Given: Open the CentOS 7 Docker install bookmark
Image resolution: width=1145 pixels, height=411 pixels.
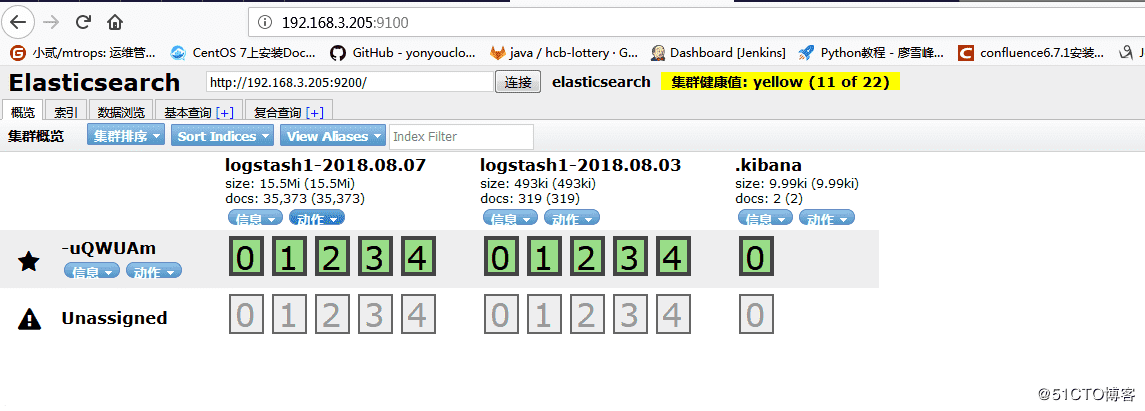Looking at the screenshot, I should pyautogui.click(x=243, y=53).
